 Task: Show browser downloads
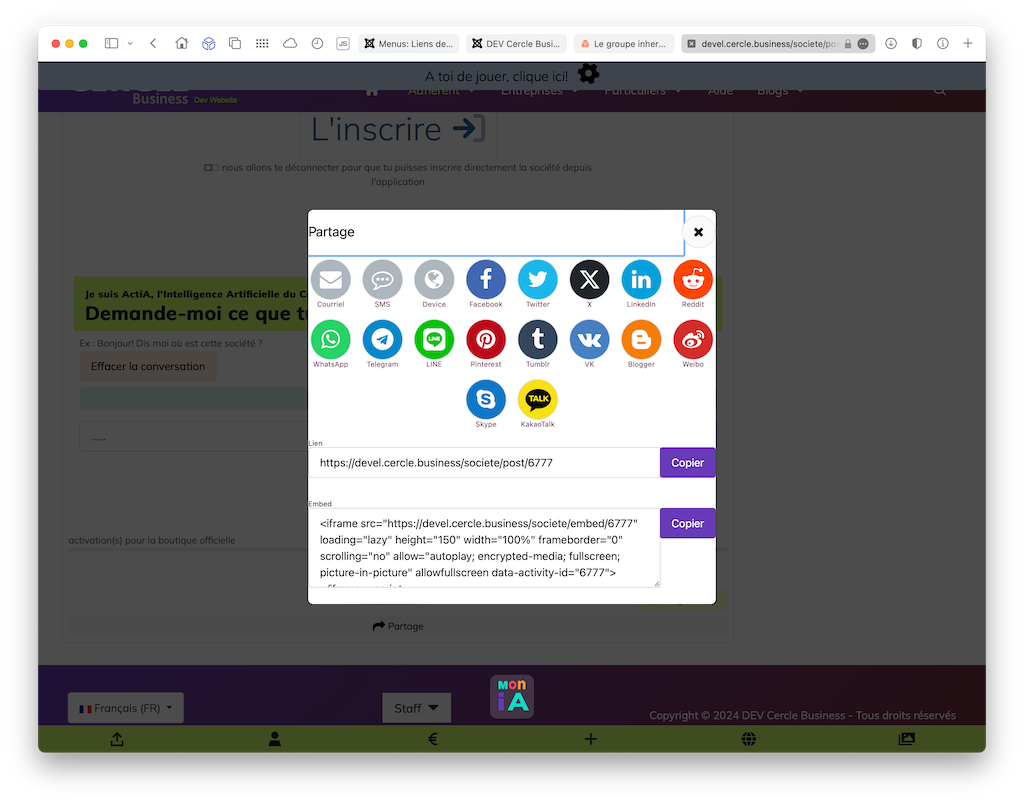[x=891, y=43]
